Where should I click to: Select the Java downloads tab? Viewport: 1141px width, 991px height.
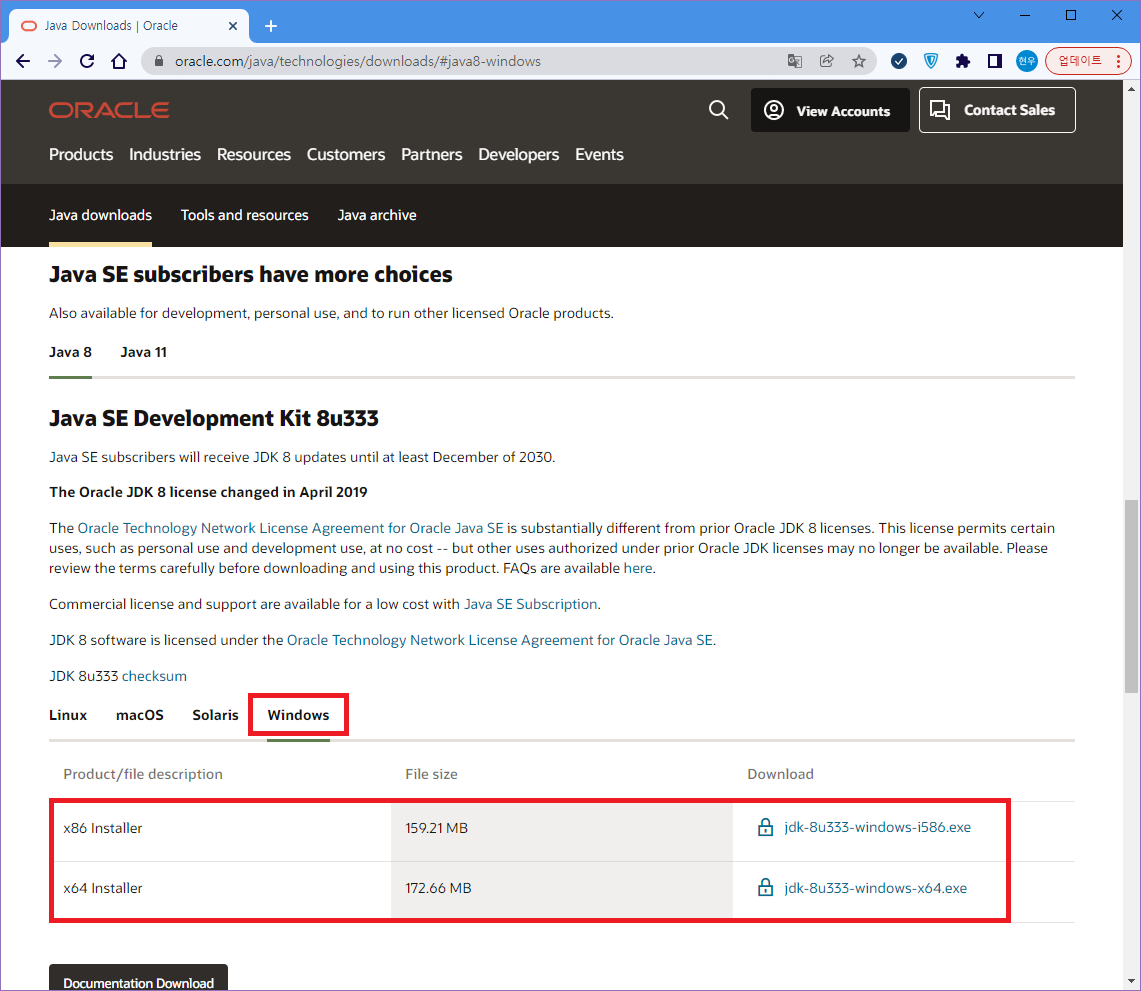tap(100, 215)
